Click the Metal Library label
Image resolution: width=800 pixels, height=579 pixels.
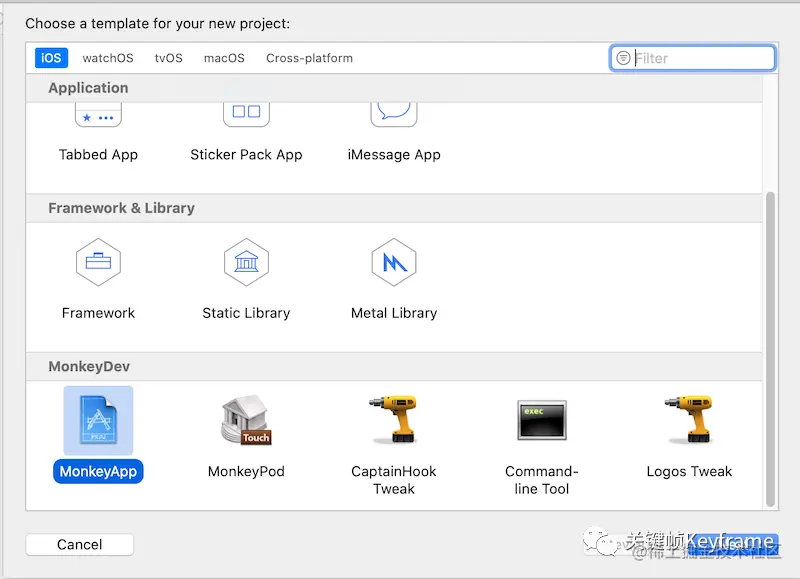point(394,313)
